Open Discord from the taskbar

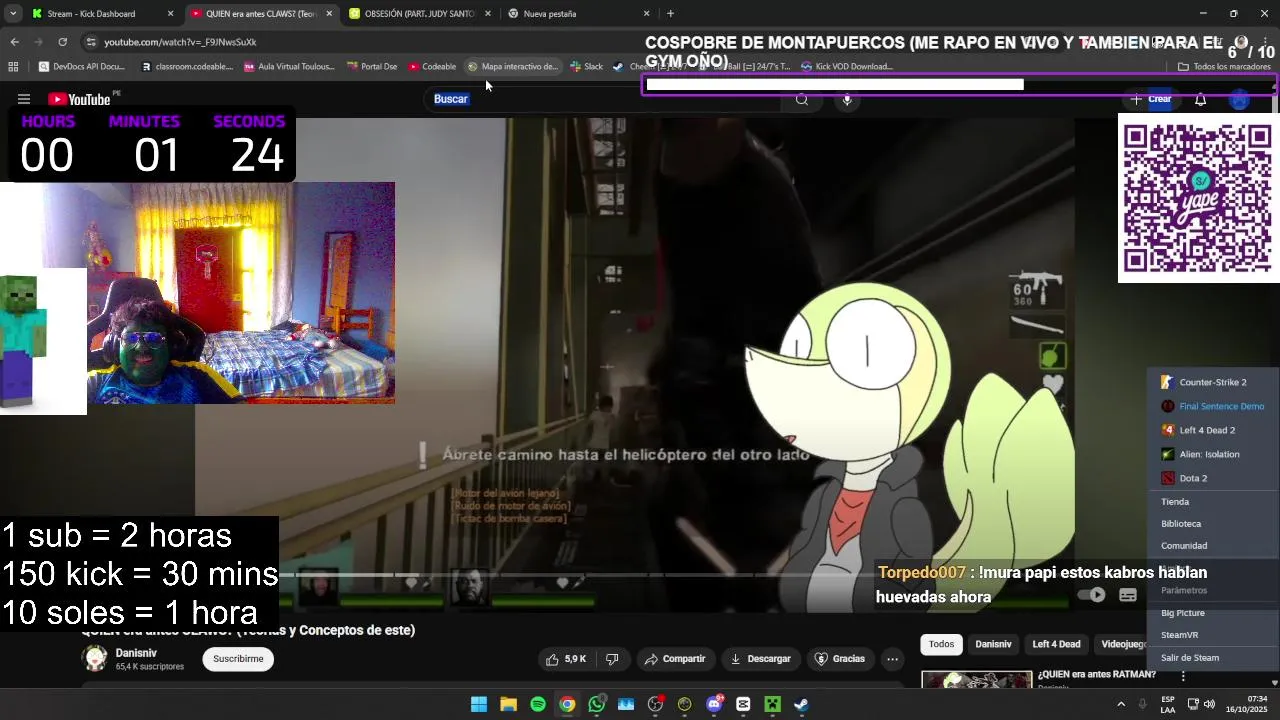[x=714, y=704]
